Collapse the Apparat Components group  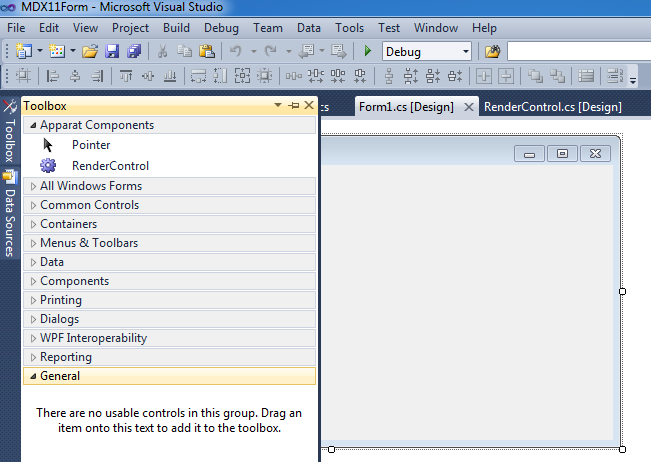click(x=33, y=125)
